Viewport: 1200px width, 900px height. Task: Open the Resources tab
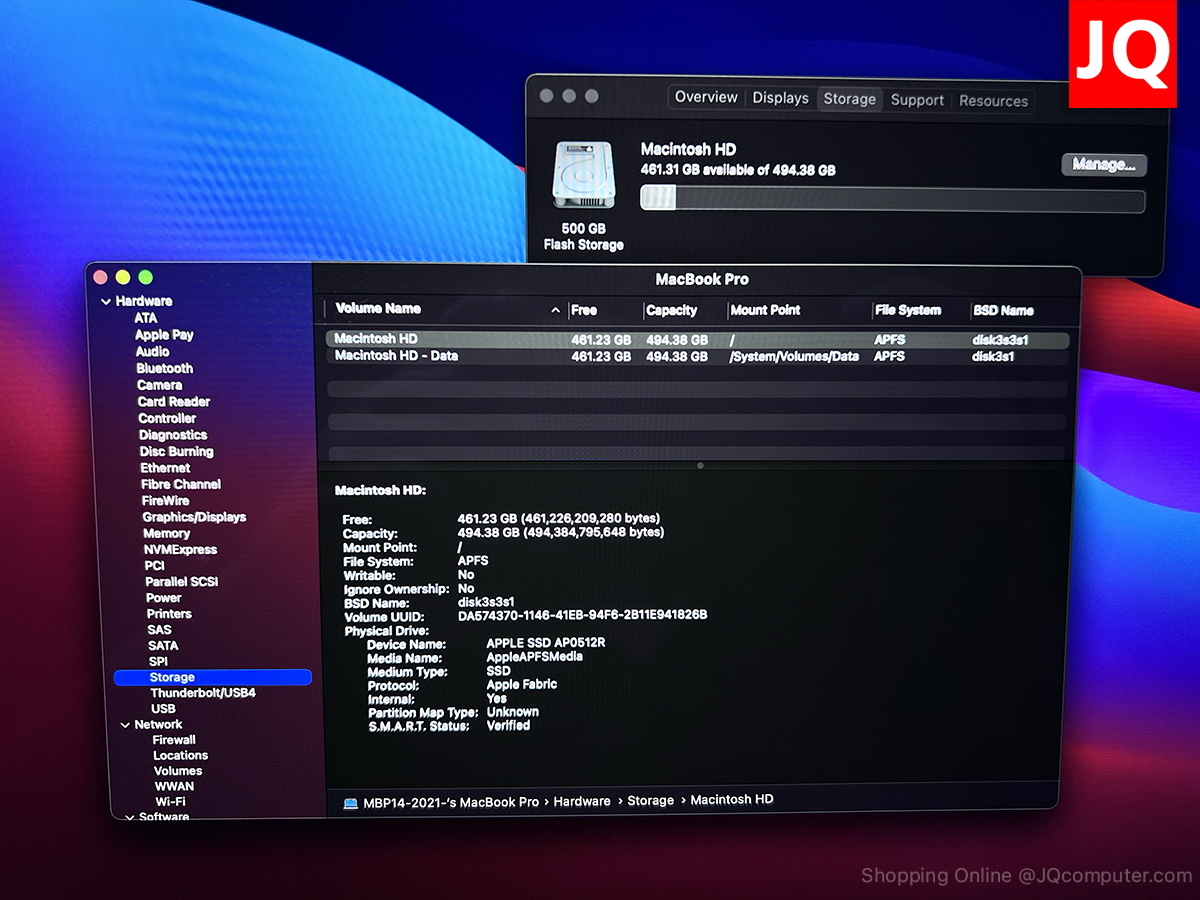pos(993,101)
